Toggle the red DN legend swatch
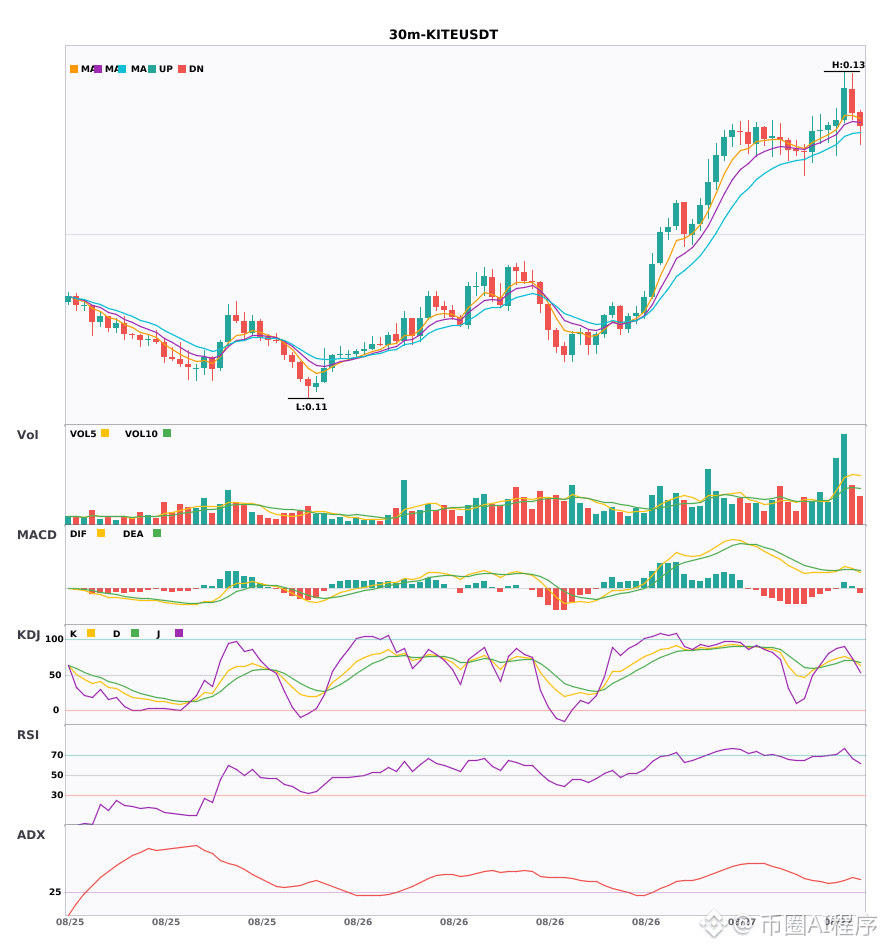The height and width of the screenshot is (950, 885). [182, 69]
